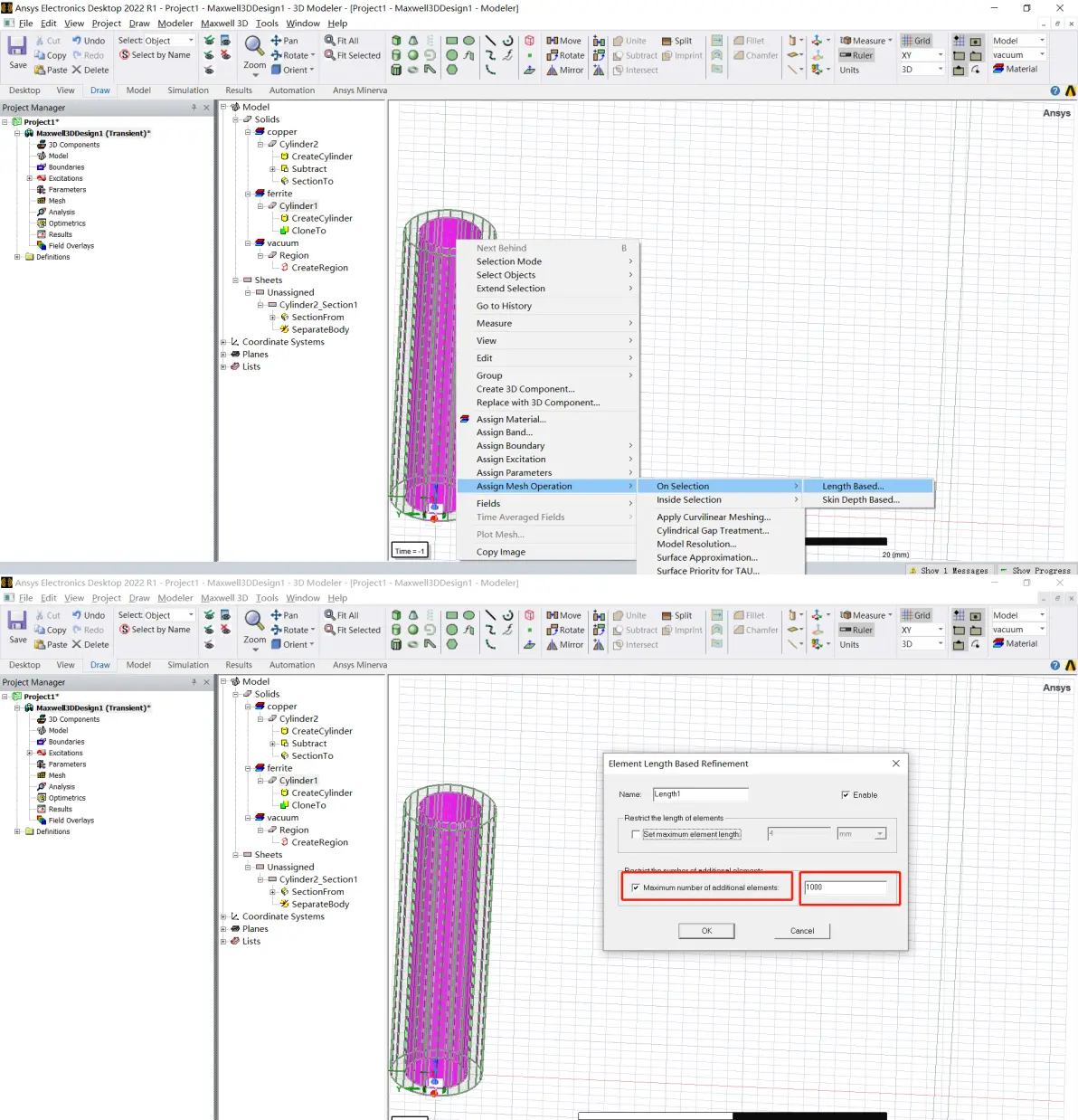Expand Planes node in Refinement dialog window tree
This screenshot has width=1078, height=1120.
click(223, 929)
